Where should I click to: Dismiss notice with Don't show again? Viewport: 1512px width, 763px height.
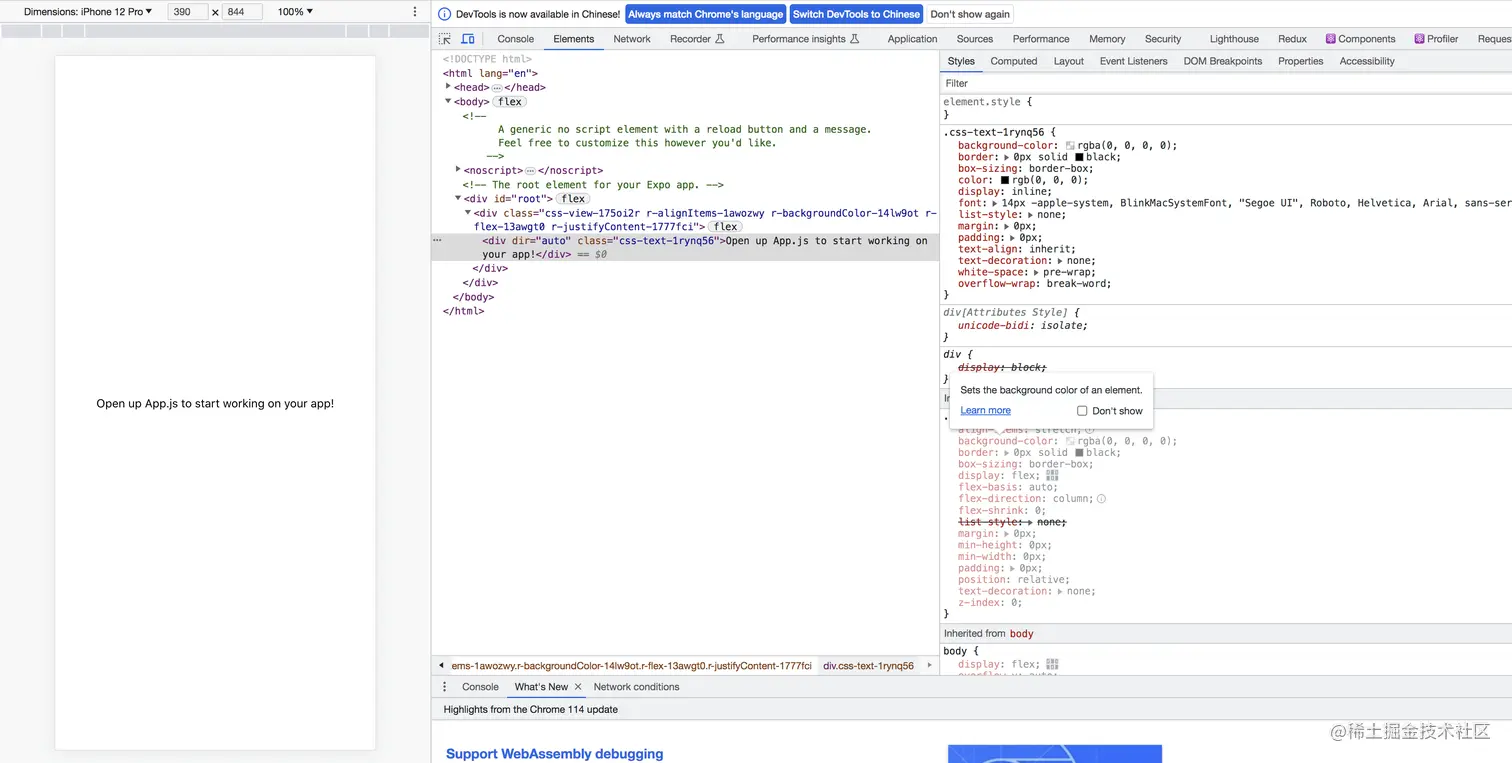point(970,14)
